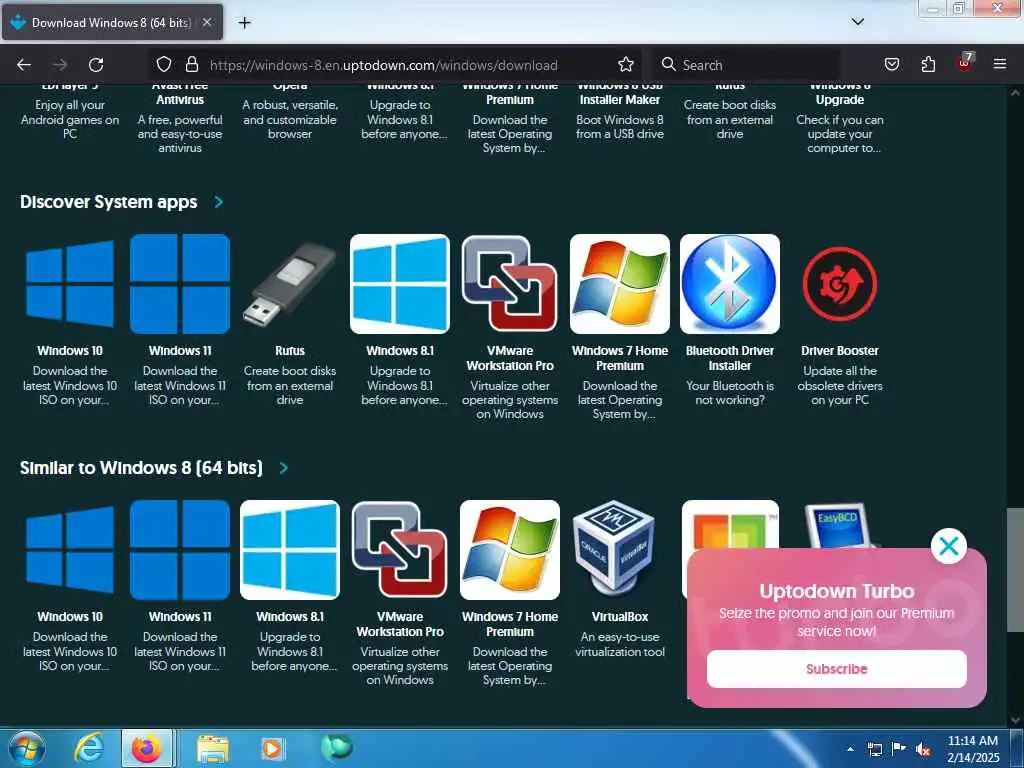This screenshot has height=768, width=1024.
Task: Open the Similar to Windows 8 (64 bits) heading
Action: tap(141, 468)
